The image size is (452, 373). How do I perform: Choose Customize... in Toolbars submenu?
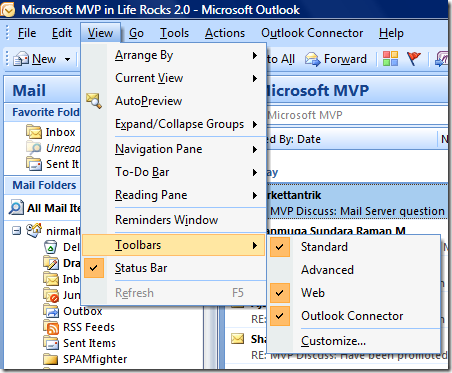tap(354, 341)
